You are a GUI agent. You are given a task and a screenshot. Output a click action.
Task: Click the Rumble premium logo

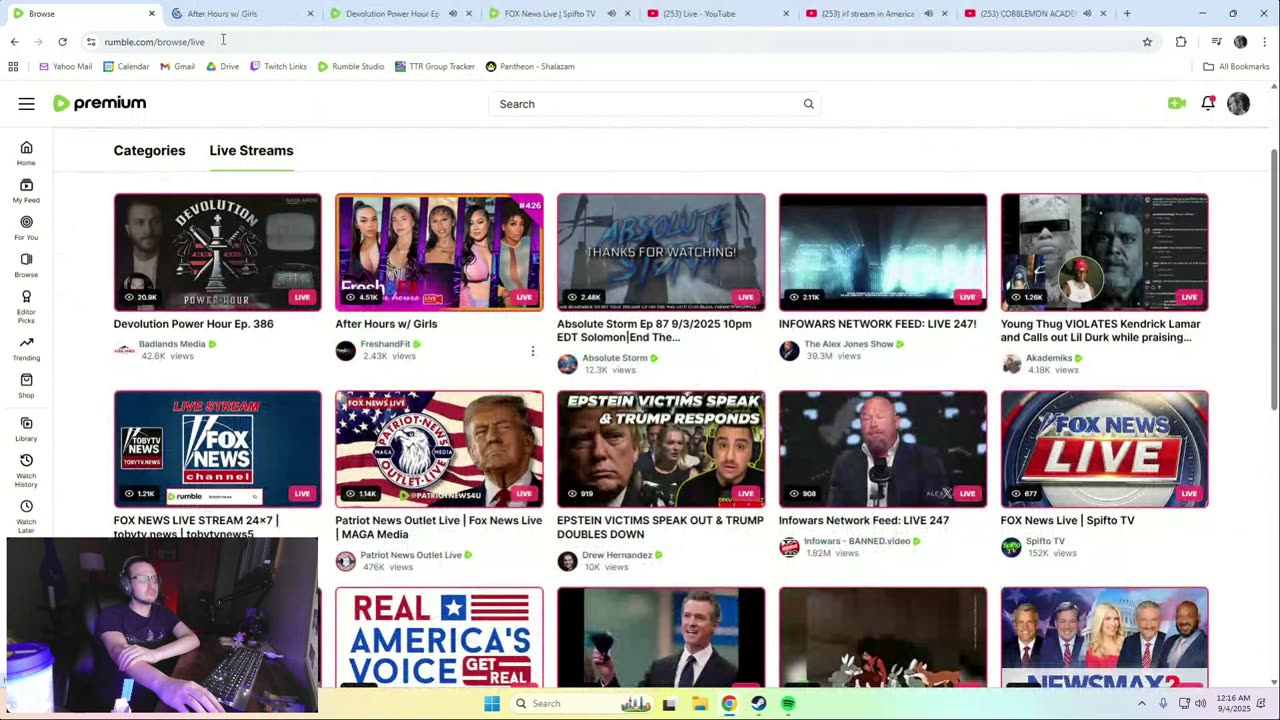tap(100, 103)
